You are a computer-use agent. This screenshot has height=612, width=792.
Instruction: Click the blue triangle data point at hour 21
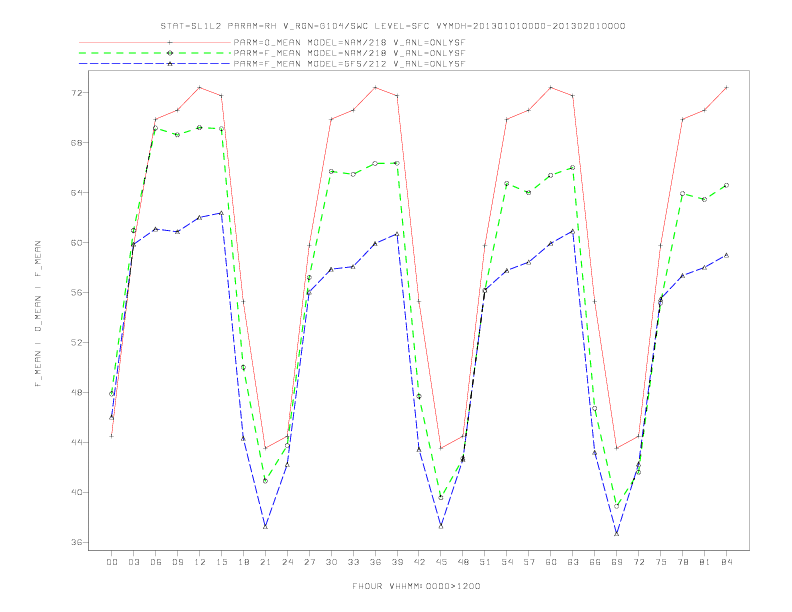[x=265, y=527]
